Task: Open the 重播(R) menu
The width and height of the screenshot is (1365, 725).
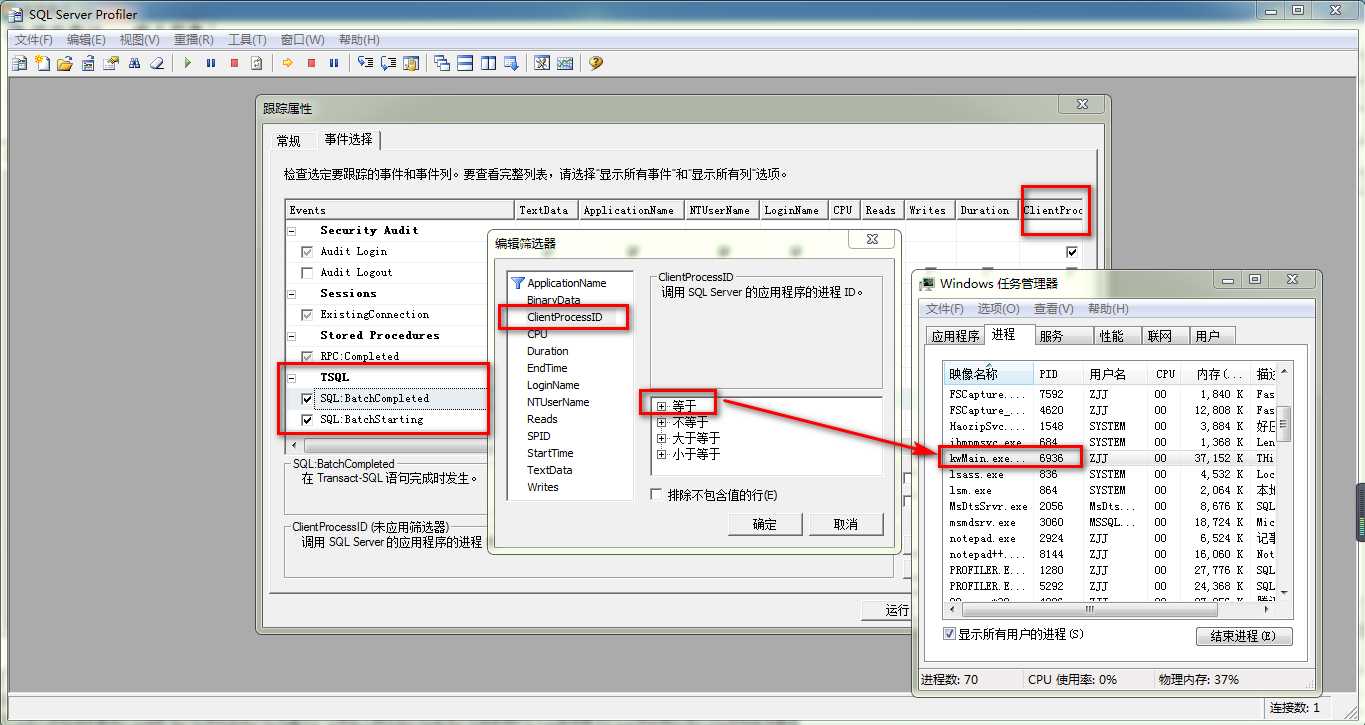Action: pos(194,40)
